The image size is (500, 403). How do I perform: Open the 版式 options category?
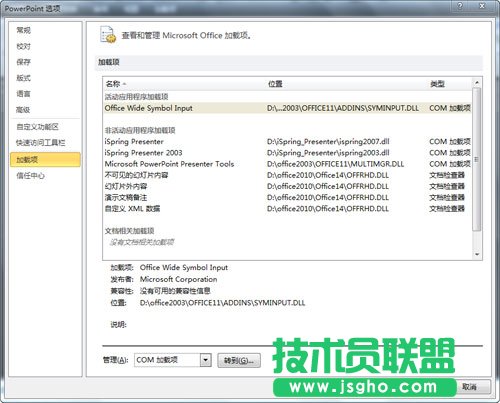23,78
